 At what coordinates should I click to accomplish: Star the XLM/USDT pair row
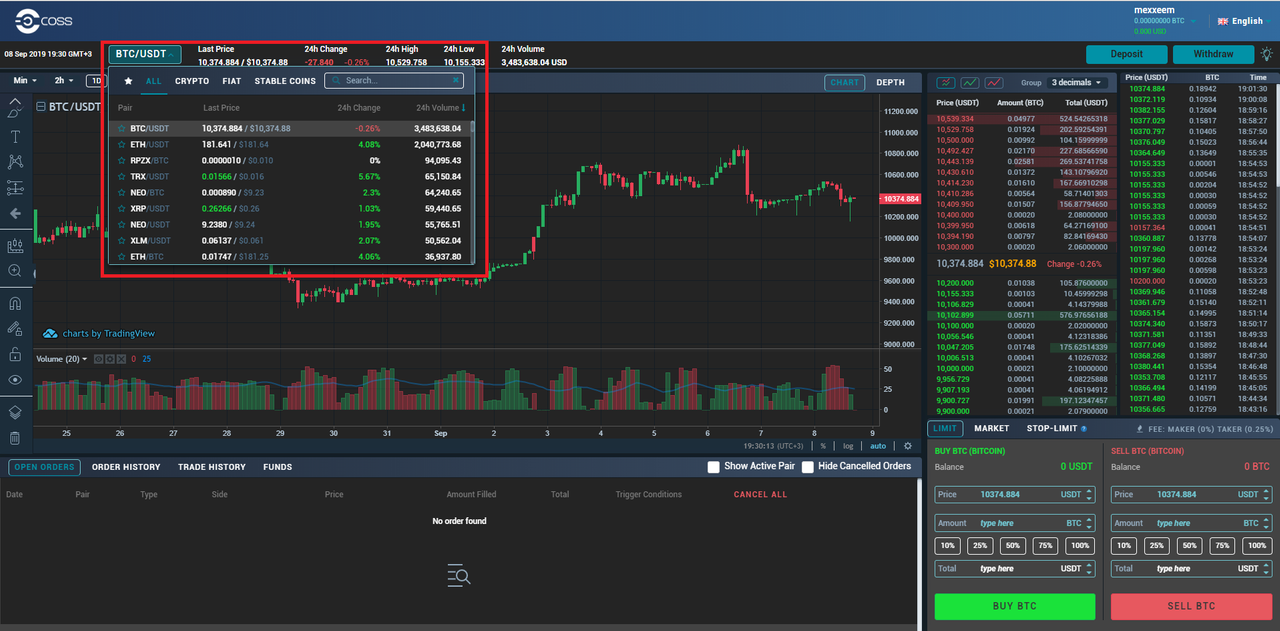click(x=121, y=241)
